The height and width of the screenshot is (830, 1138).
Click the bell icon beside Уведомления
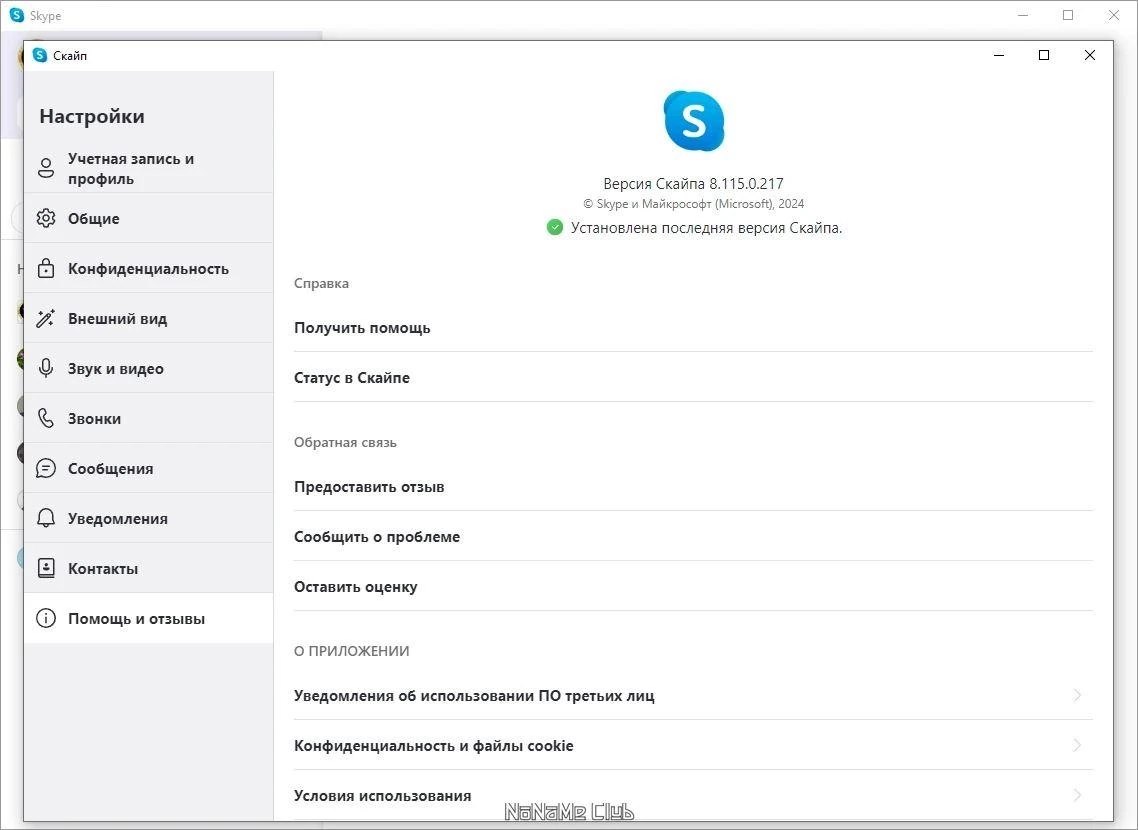(x=46, y=519)
